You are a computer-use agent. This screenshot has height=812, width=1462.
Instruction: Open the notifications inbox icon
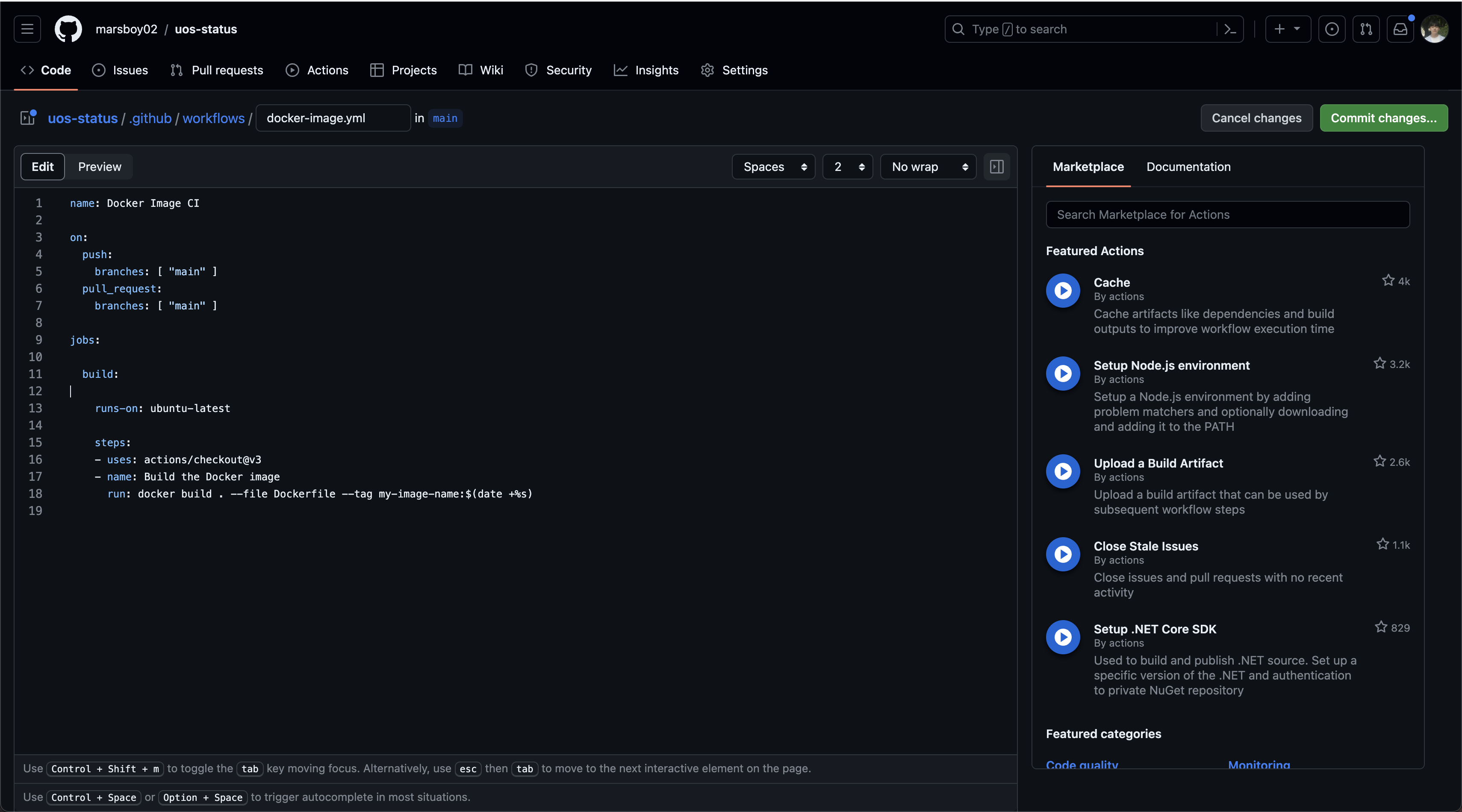(1400, 29)
